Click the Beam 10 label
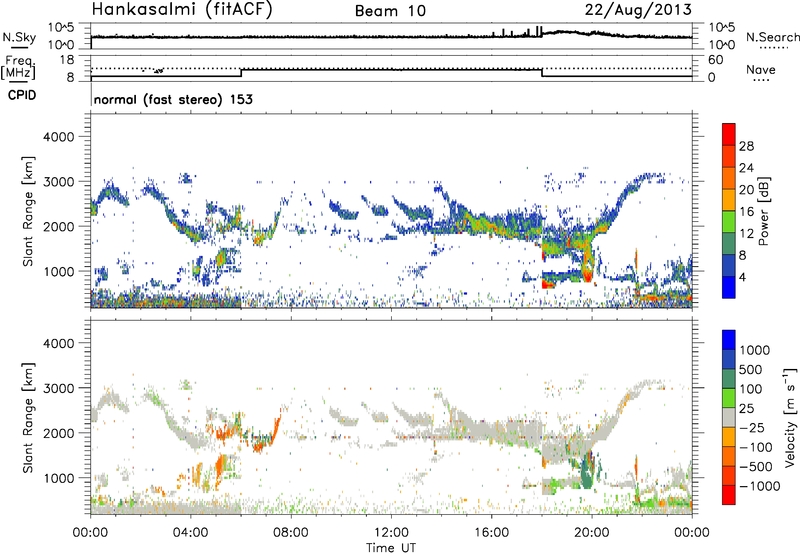Screen dimensions: 800x554 [x=390, y=11]
